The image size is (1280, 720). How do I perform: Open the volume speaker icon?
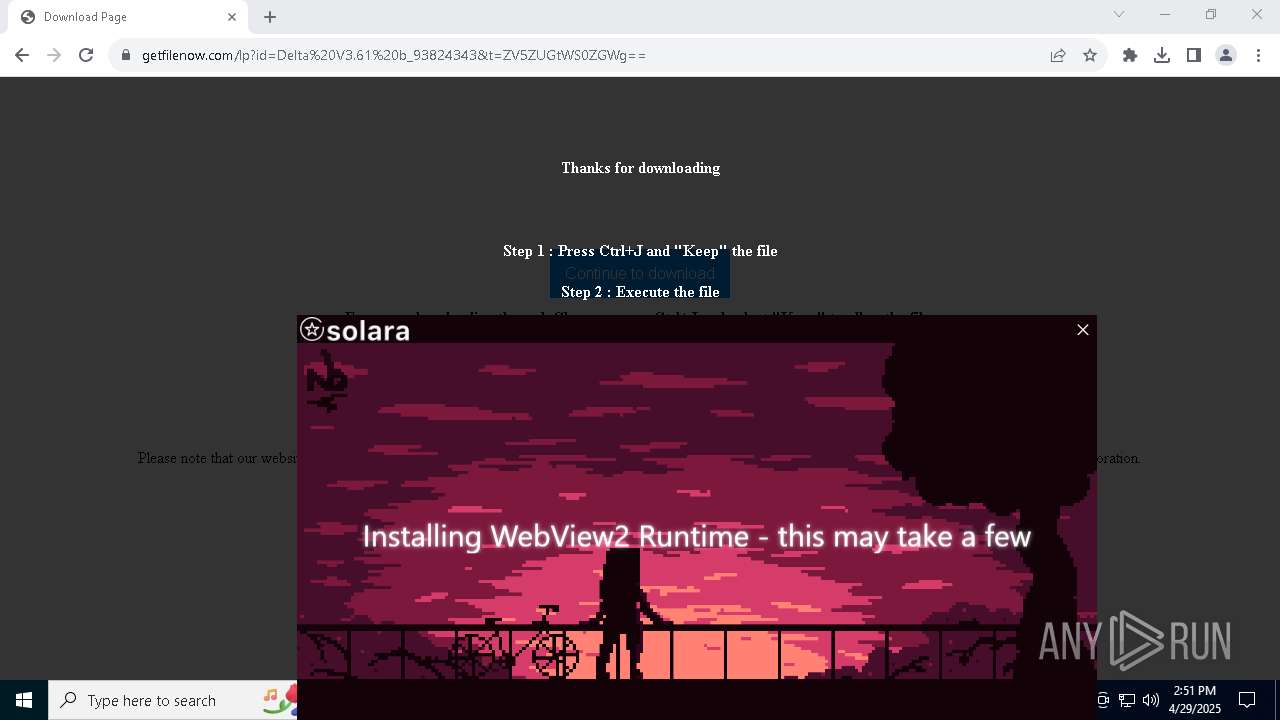[x=1151, y=700]
